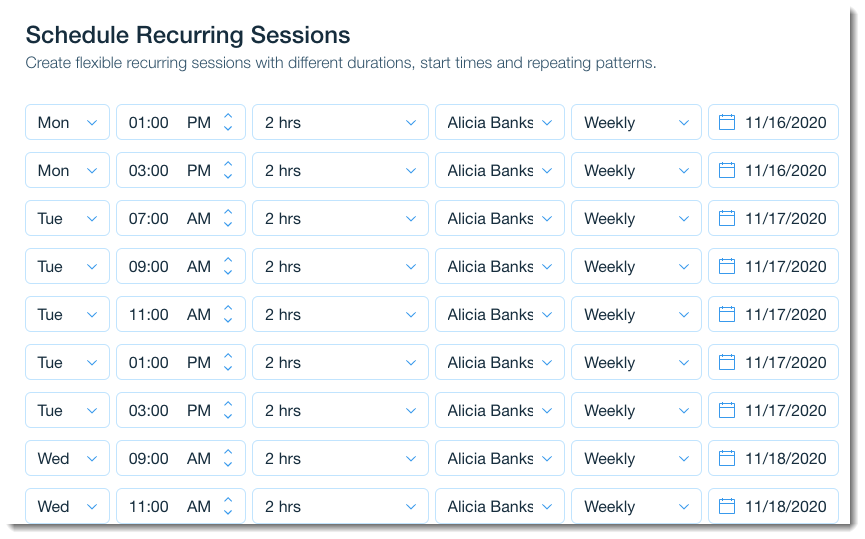Open the Mon day dropdown in first row
The width and height of the screenshot is (865, 539).
click(x=67, y=122)
